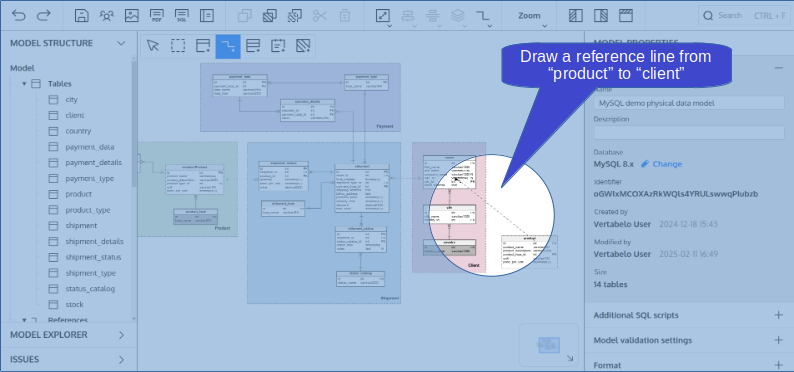Toggle the left panel visibility icon
The width and height of the screenshot is (794, 372).
576,16
